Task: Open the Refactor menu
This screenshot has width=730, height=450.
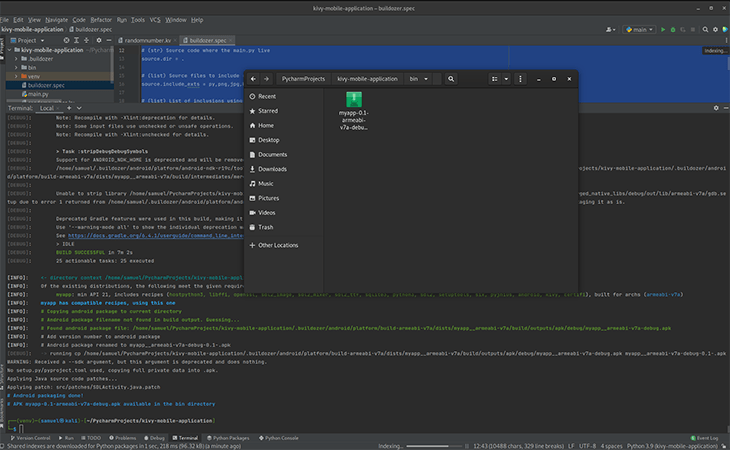Action: tap(101, 20)
